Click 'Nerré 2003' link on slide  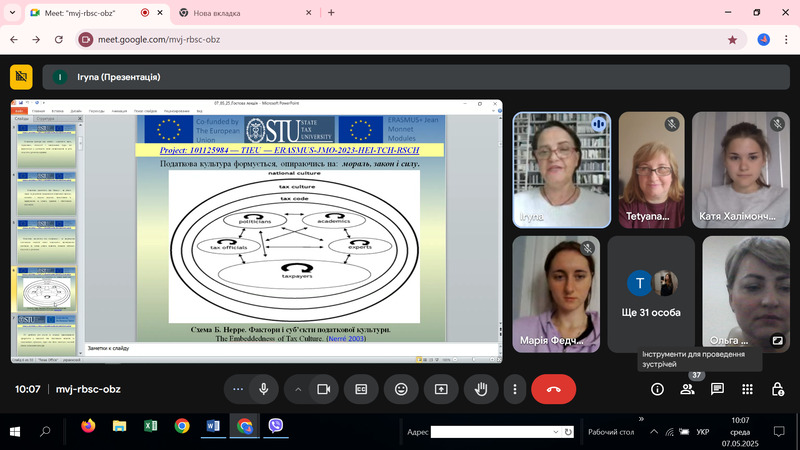point(346,338)
